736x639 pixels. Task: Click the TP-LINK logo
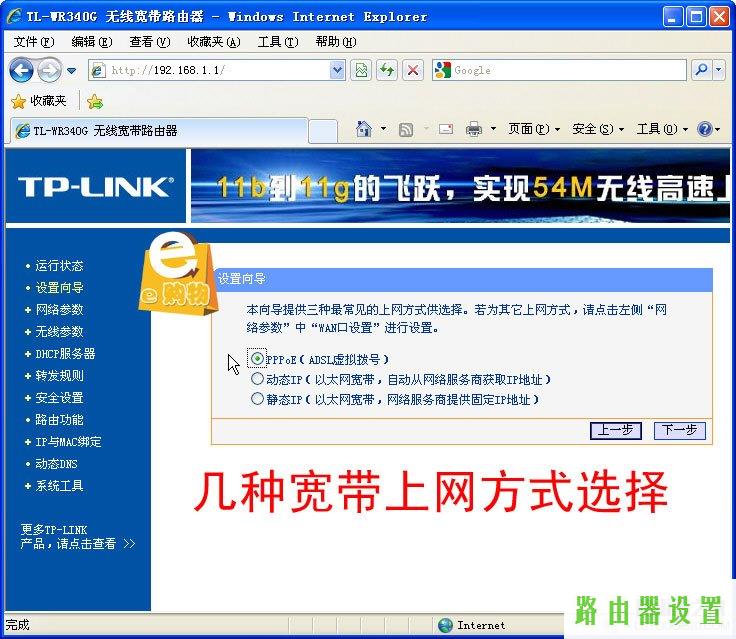point(96,187)
